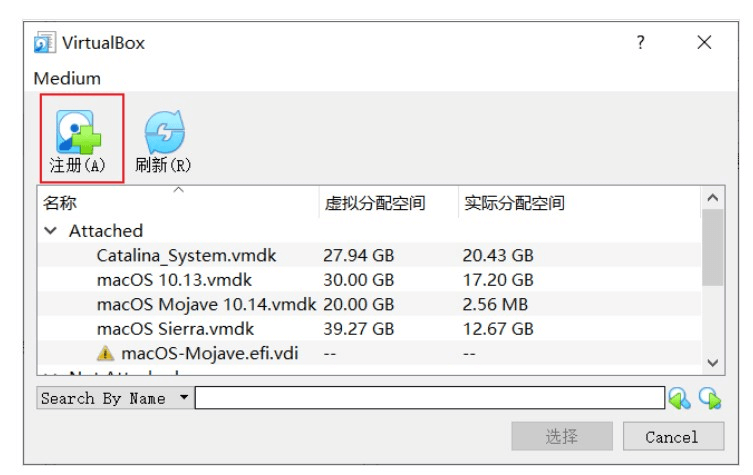Screen dimensions: 753x475
Task: Click the list scrollbar down arrow
Action: pos(713,363)
